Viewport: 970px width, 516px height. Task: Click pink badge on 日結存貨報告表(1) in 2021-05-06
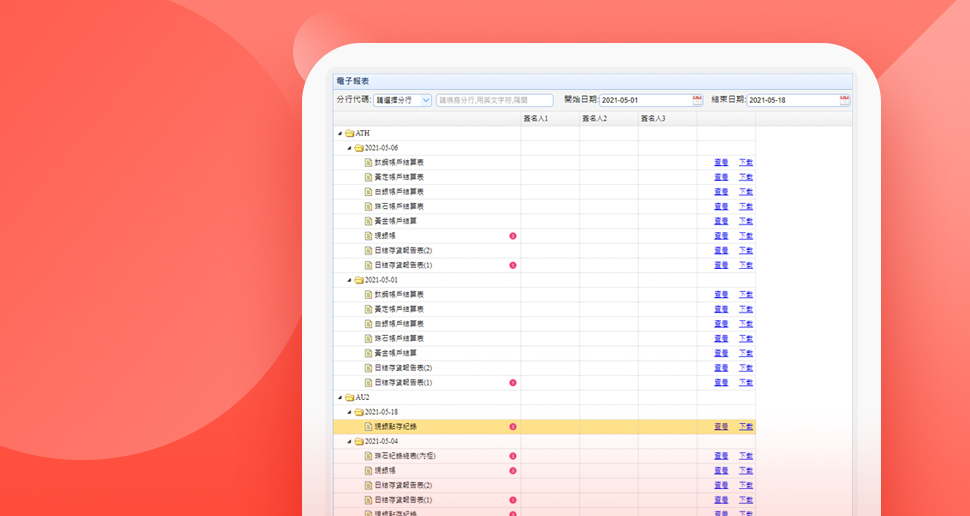coord(513,265)
